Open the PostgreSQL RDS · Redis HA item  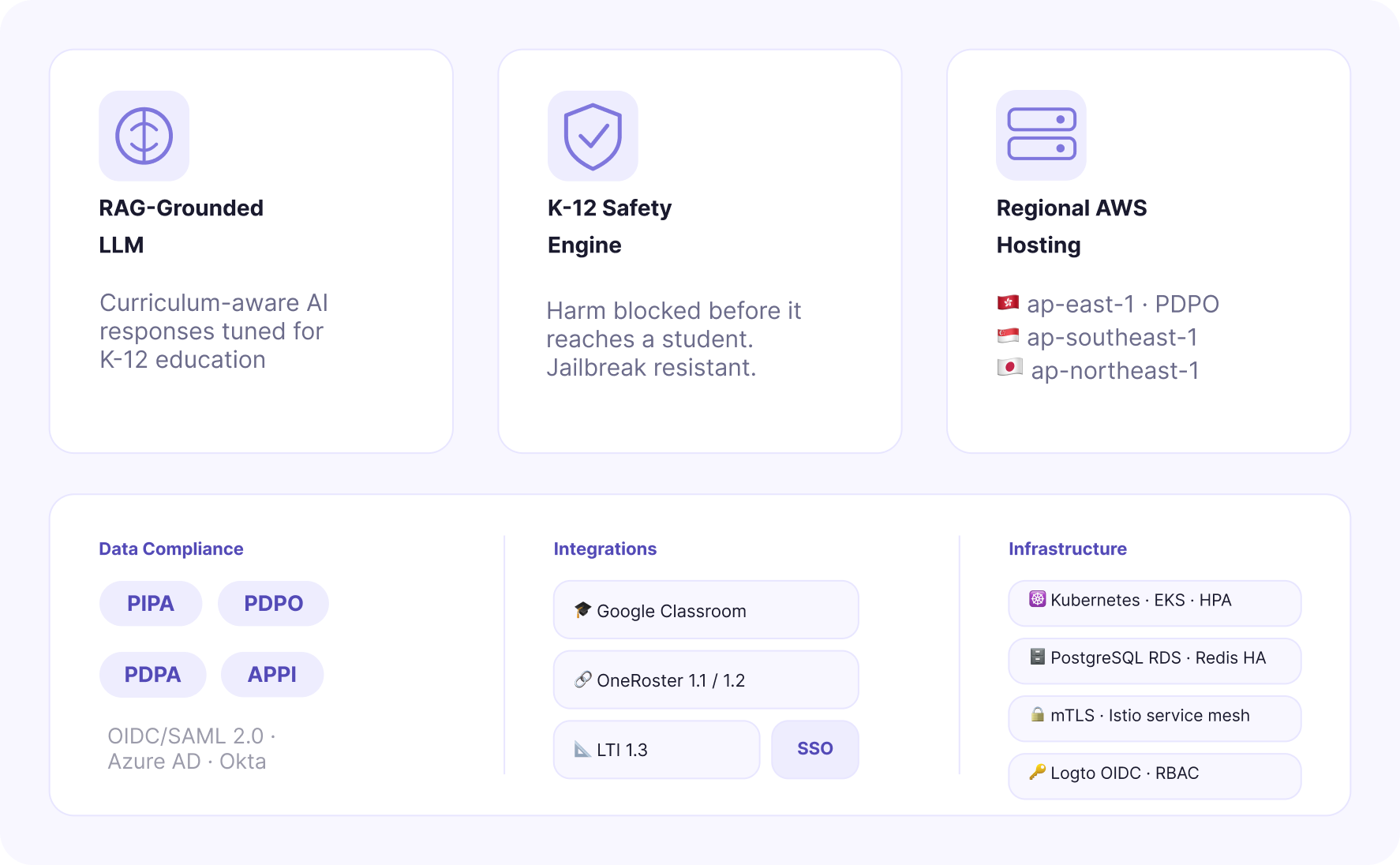point(1155,661)
